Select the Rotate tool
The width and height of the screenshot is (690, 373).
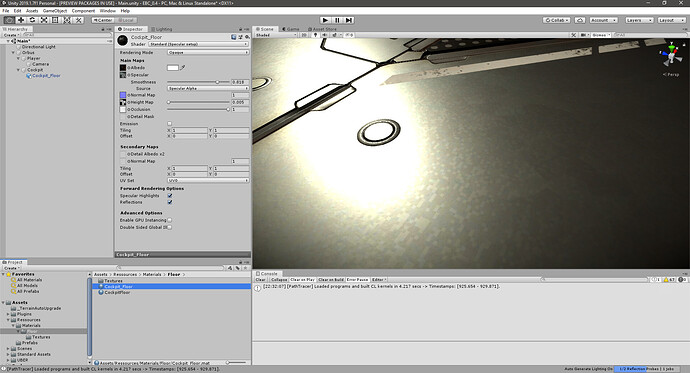[32, 20]
